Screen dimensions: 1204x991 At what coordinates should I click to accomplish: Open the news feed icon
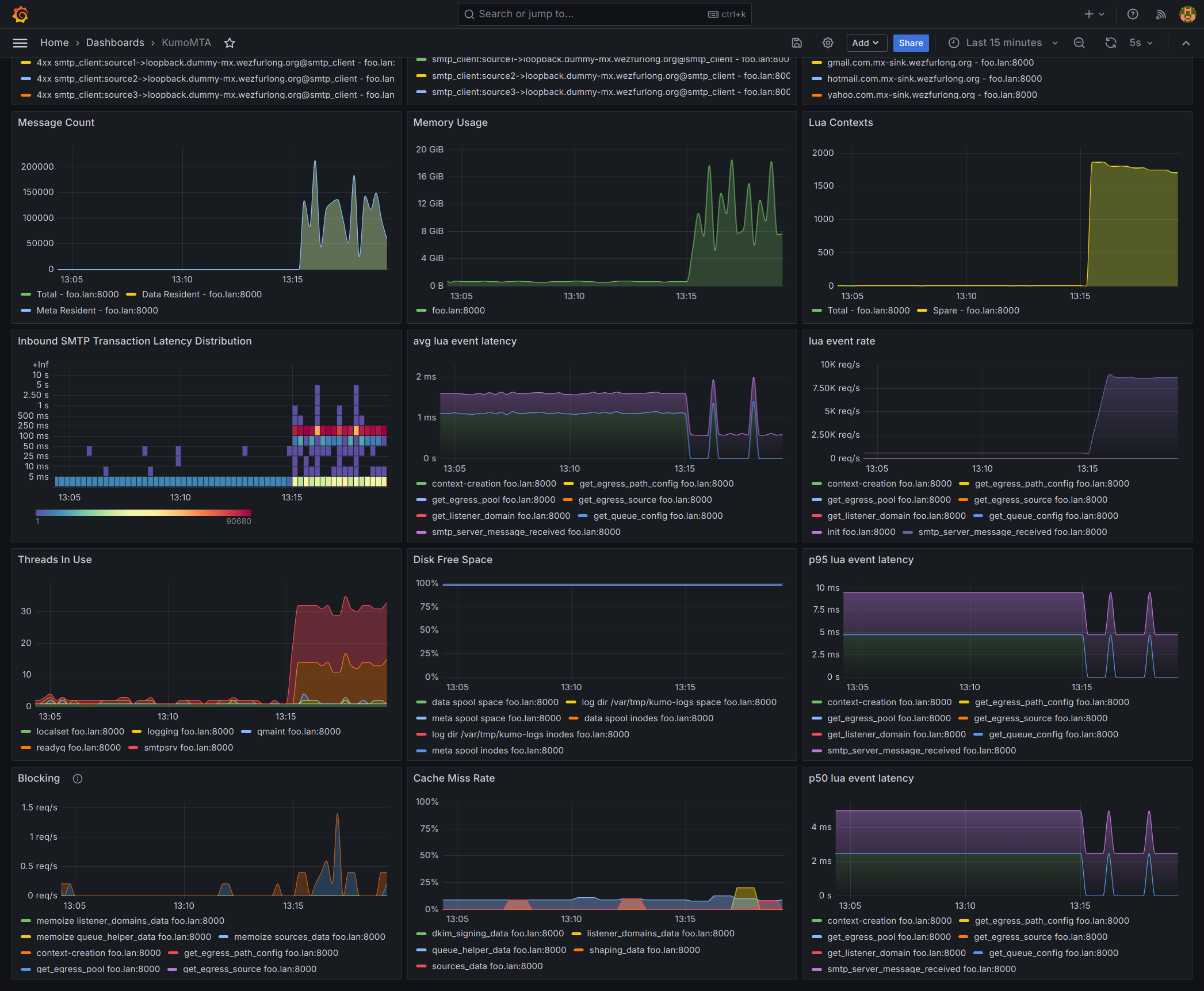click(1161, 14)
